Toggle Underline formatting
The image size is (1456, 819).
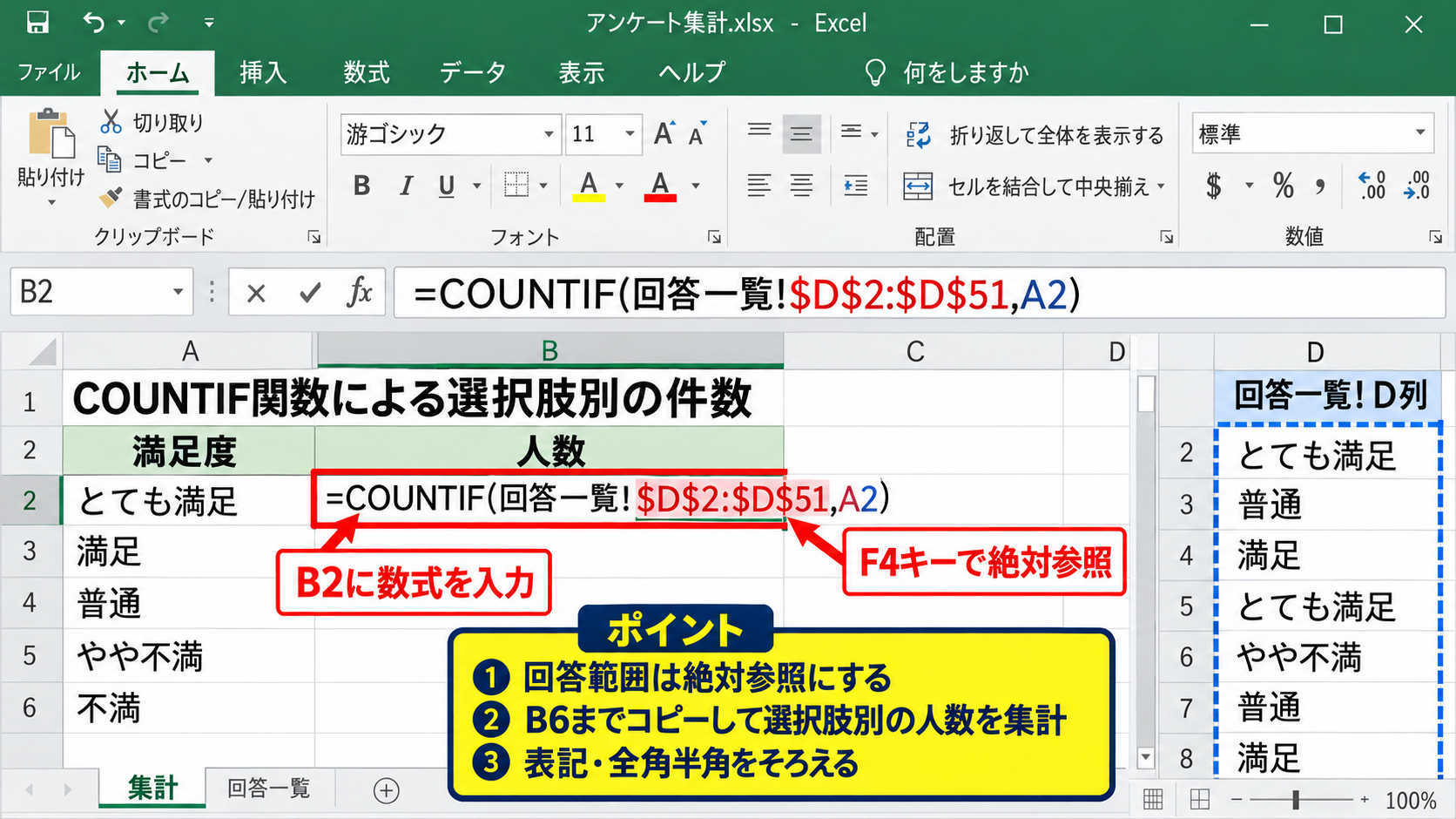point(447,186)
